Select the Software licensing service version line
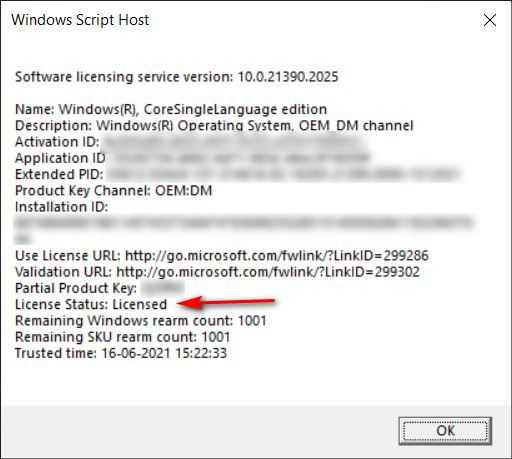 tap(177, 77)
